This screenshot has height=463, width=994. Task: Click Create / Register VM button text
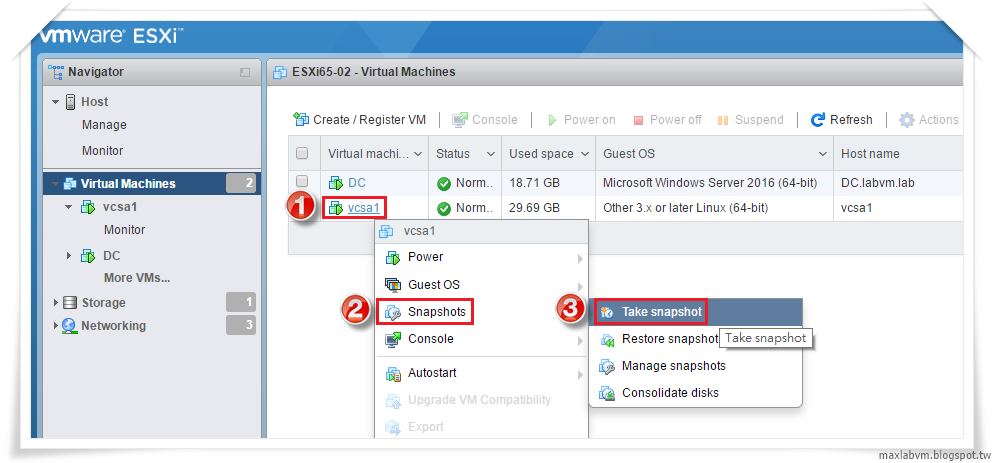click(x=370, y=120)
